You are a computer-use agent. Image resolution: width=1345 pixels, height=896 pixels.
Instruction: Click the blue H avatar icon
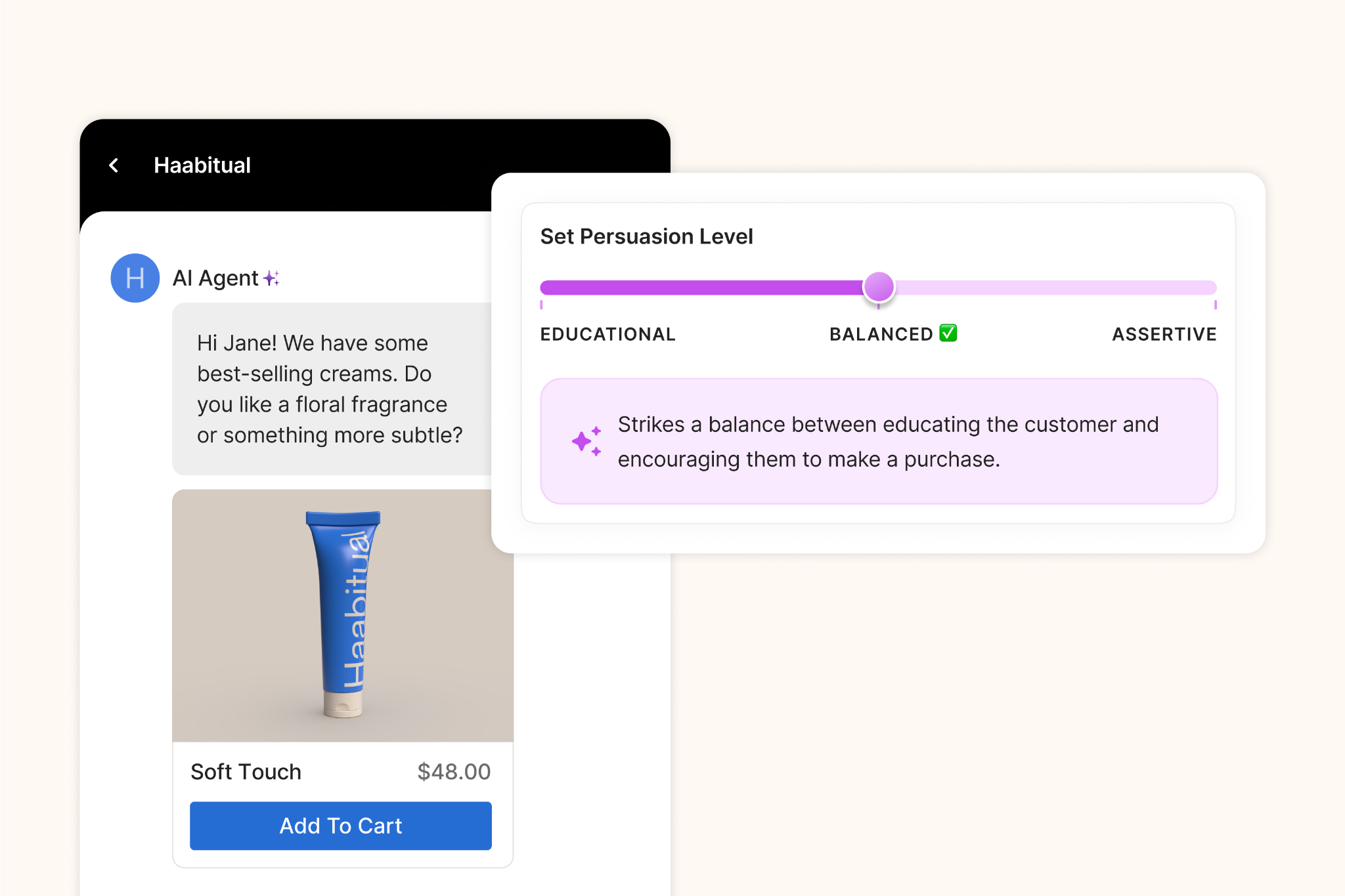135,278
